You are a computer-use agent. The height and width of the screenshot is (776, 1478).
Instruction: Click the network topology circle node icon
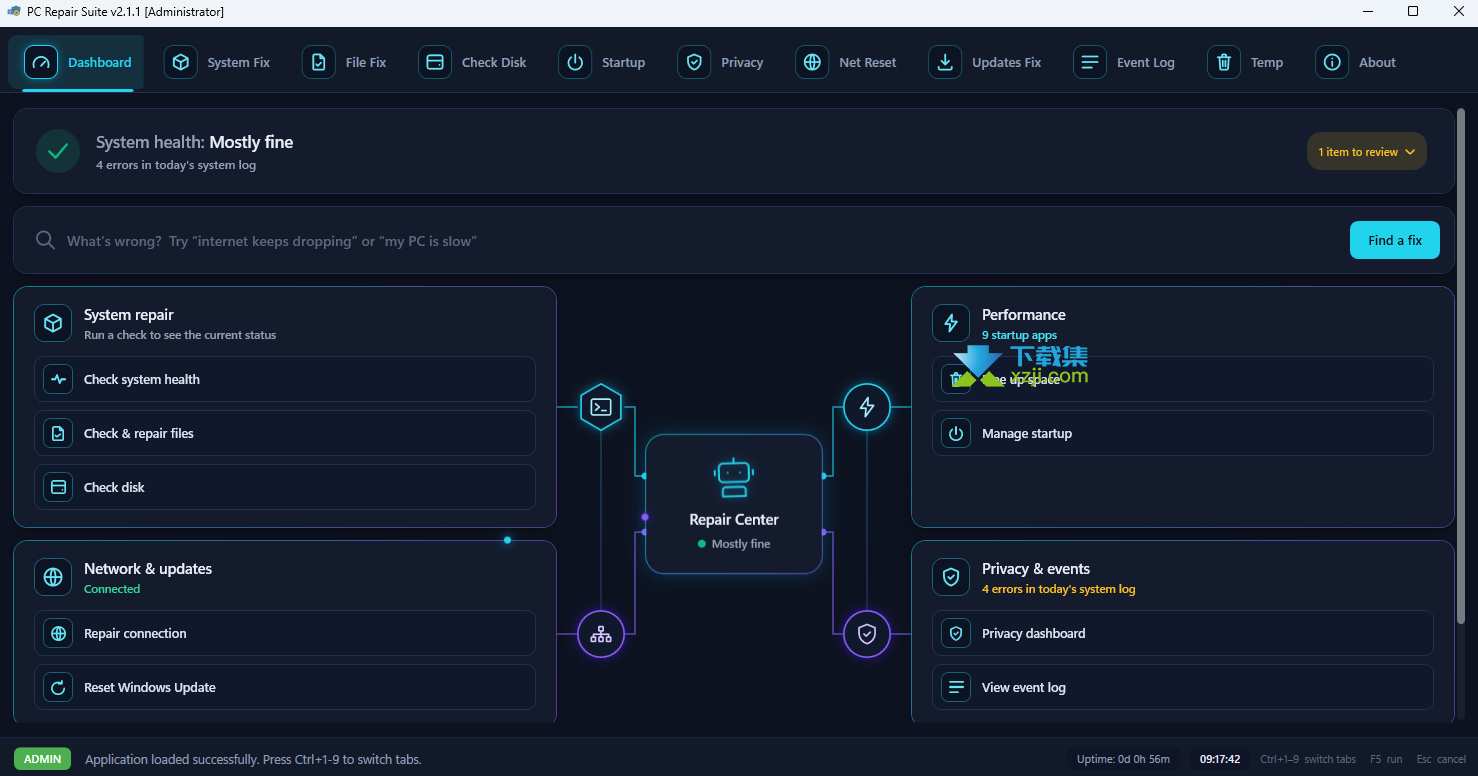[601, 634]
